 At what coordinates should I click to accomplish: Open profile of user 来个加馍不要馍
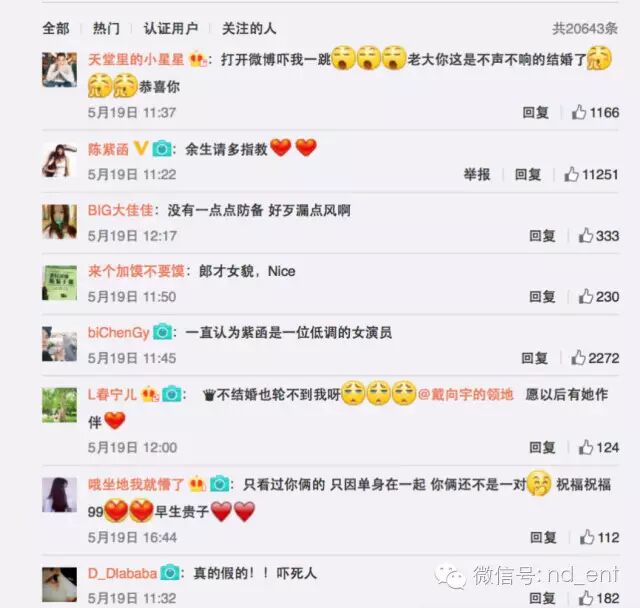(x=136, y=271)
